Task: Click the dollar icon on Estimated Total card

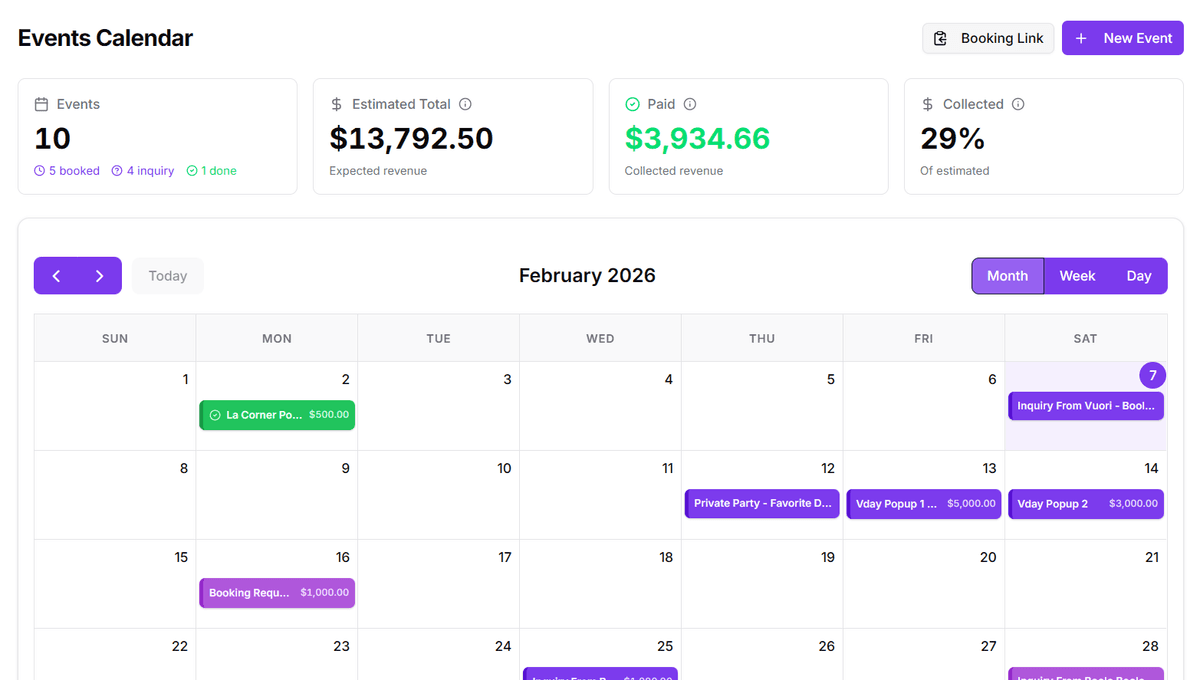Action: (334, 104)
